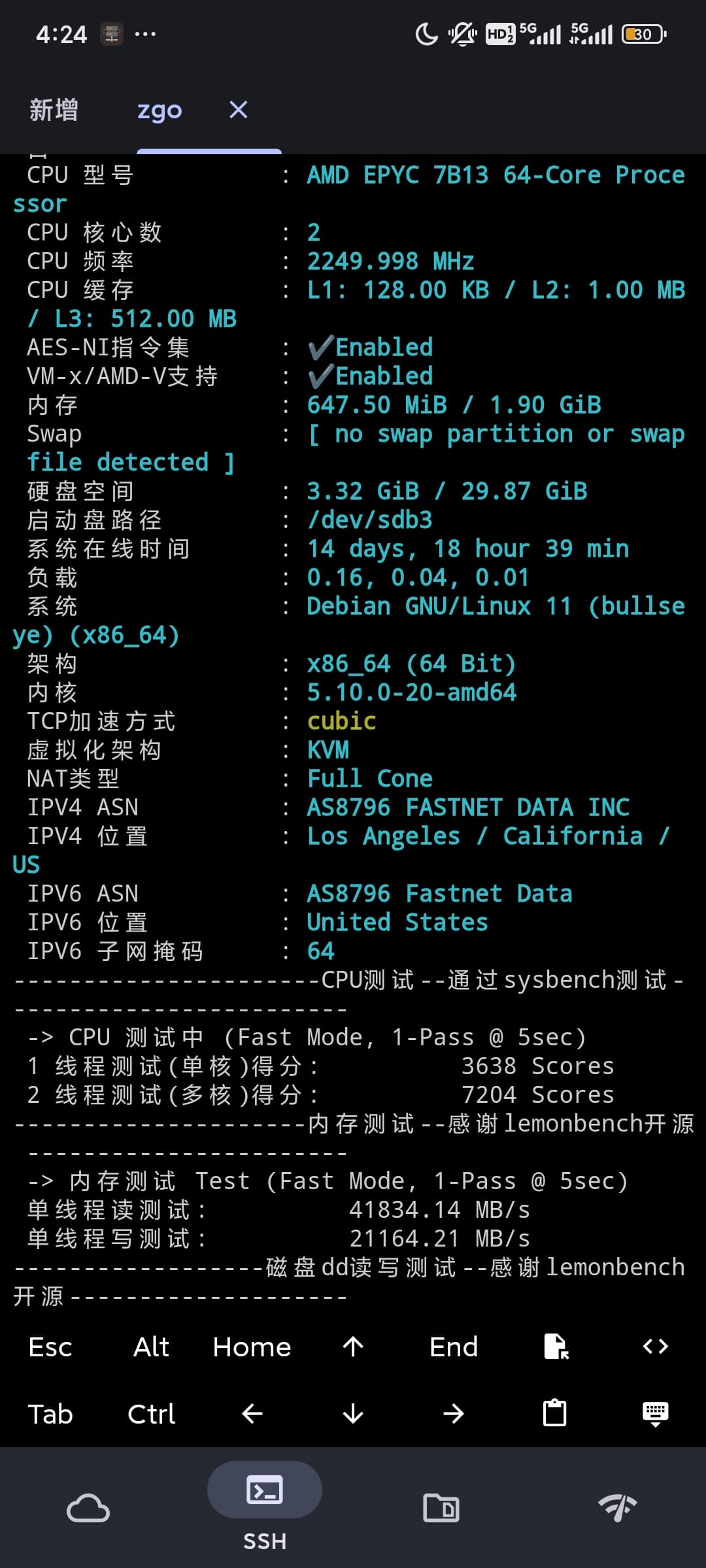Open the SFTP file manager icon
Screen dimensions: 706x1568
pos(441,1508)
